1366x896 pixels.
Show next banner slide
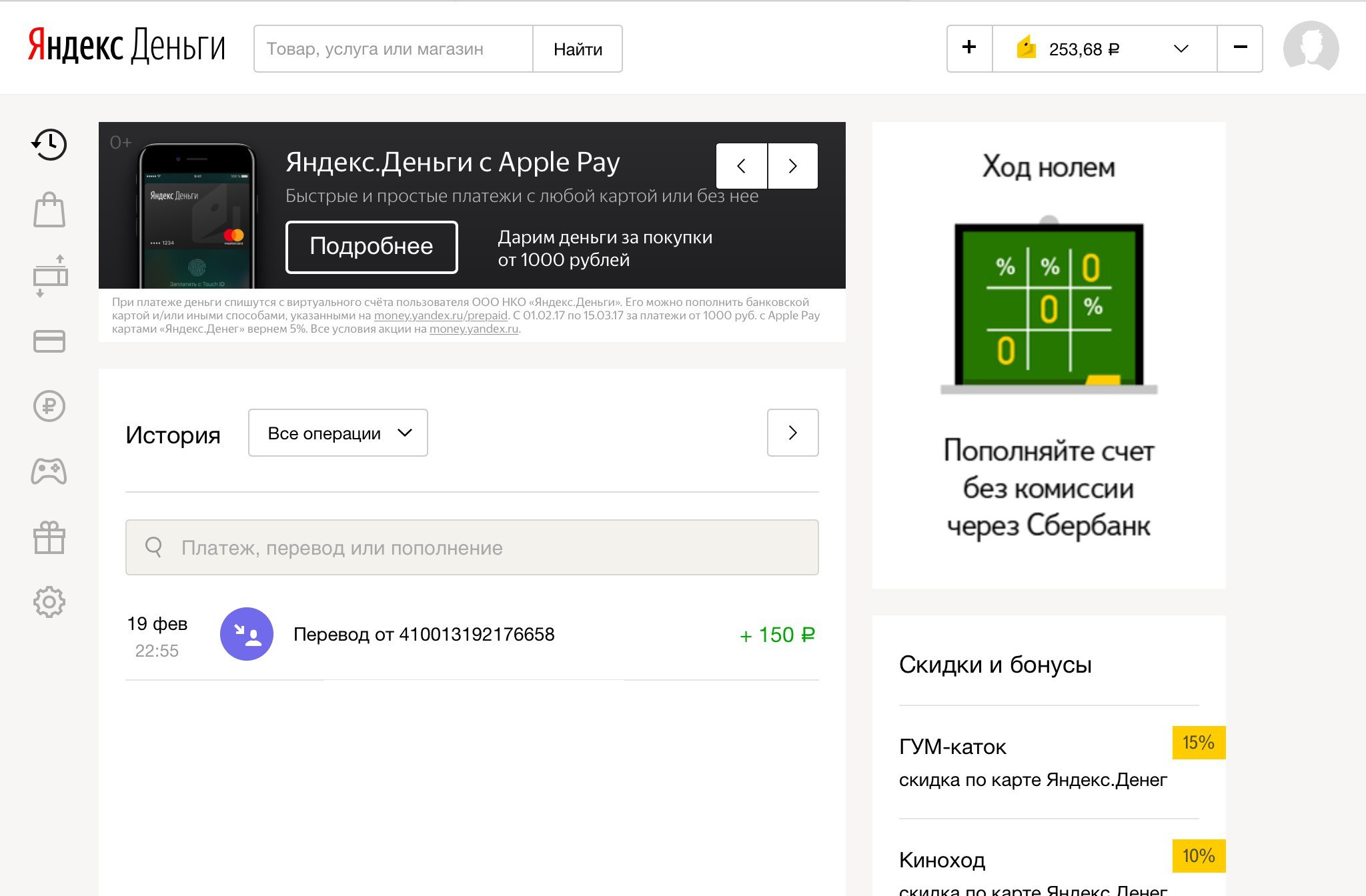(x=793, y=166)
